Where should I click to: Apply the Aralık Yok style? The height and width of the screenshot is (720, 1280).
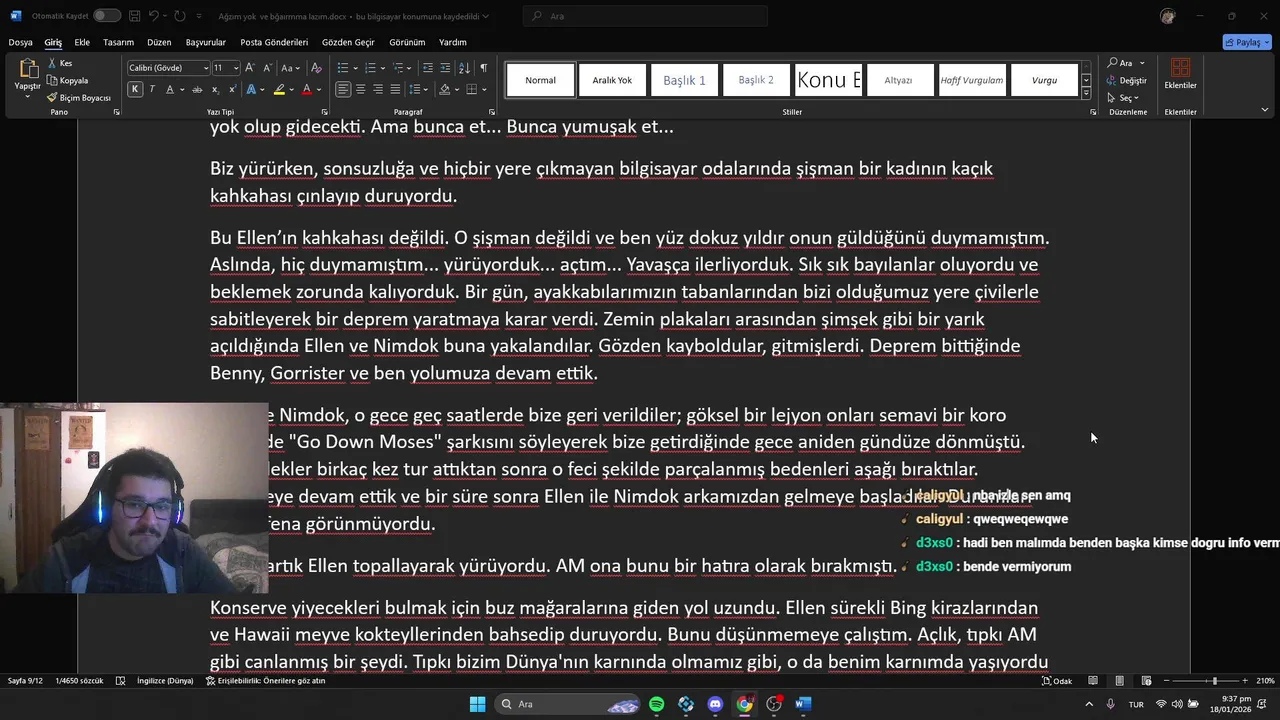tap(612, 80)
